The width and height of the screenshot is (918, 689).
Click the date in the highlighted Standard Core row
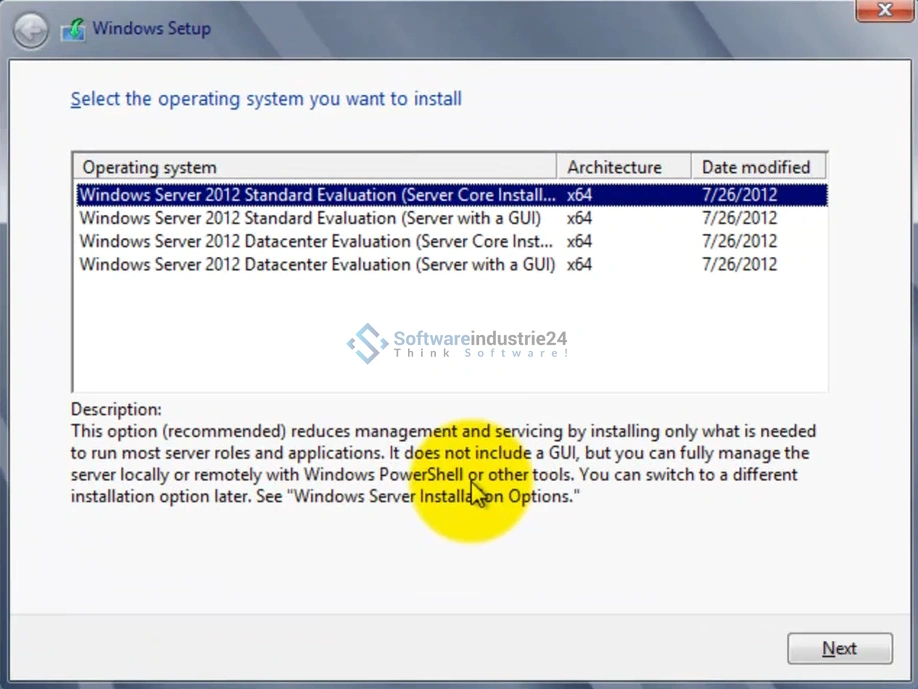pyautogui.click(x=739, y=195)
